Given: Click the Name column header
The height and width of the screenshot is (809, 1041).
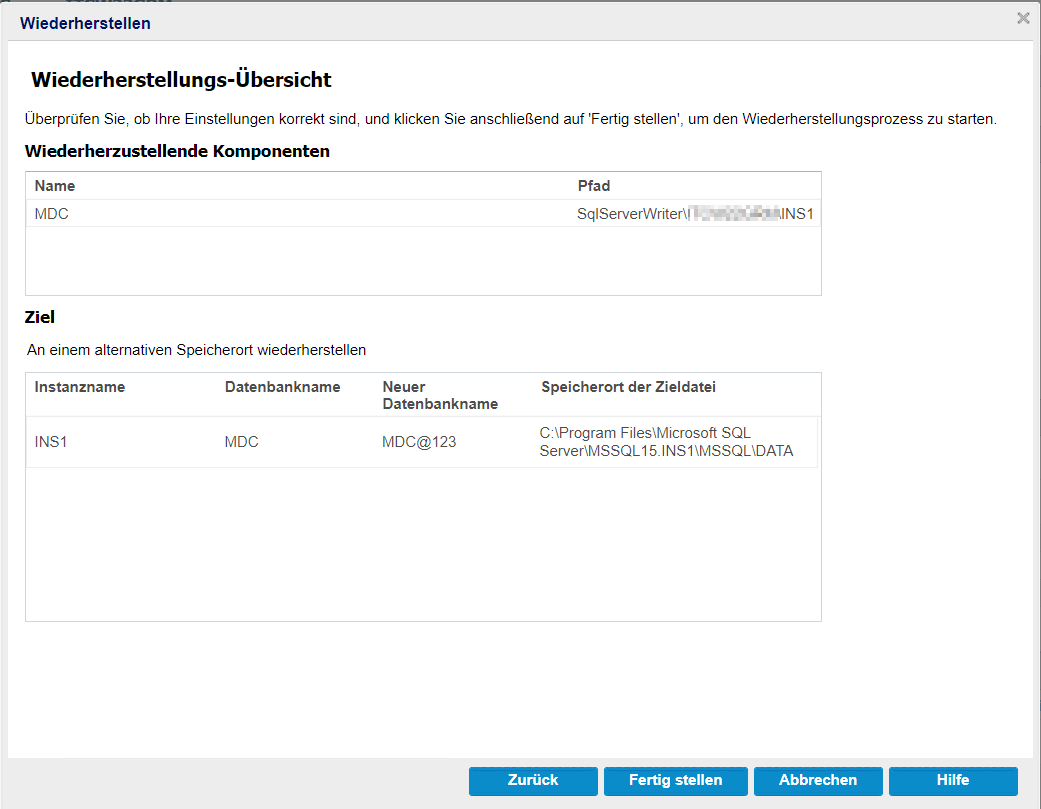Looking at the screenshot, I should point(55,186).
